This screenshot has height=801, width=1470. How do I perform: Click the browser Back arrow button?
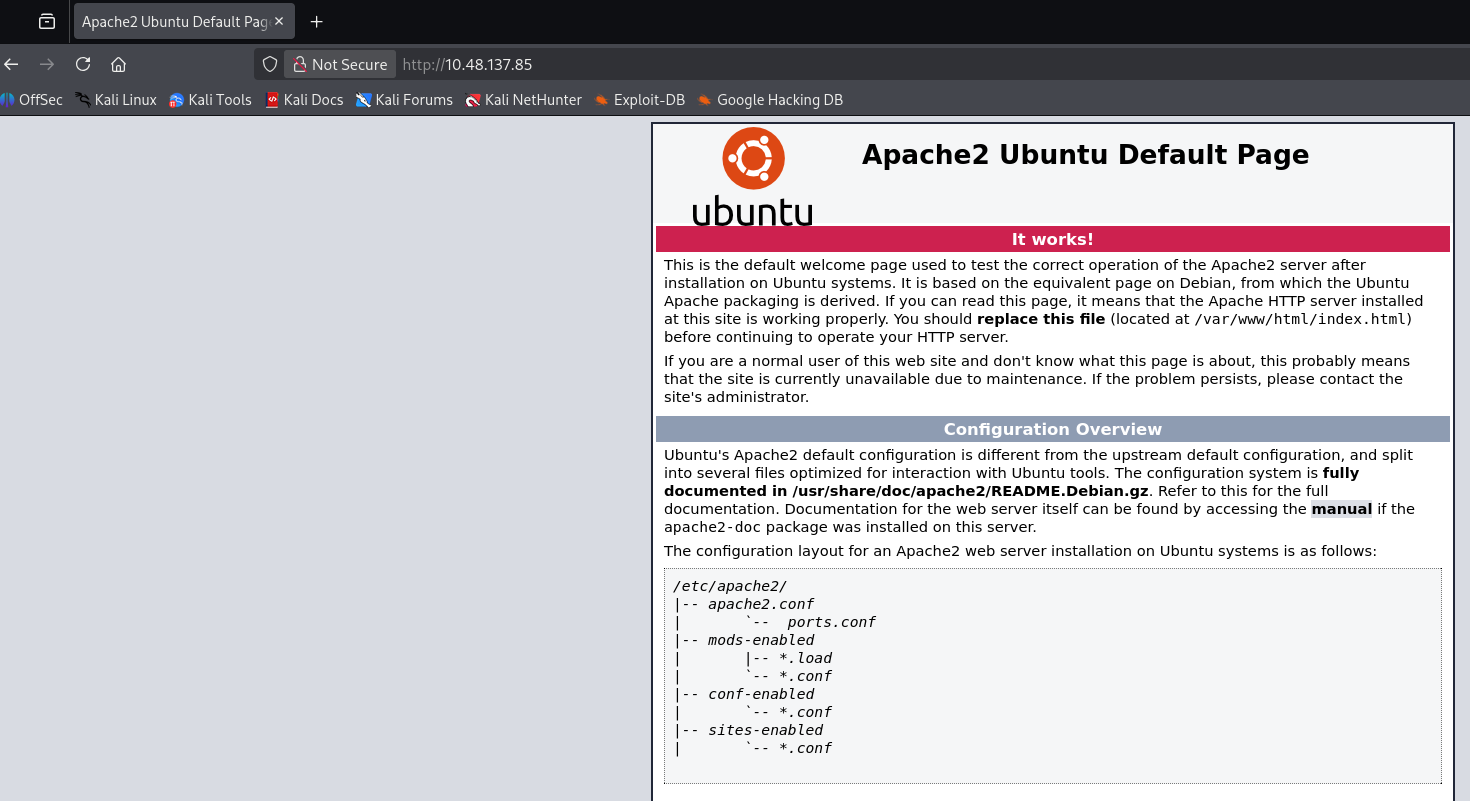coord(11,64)
